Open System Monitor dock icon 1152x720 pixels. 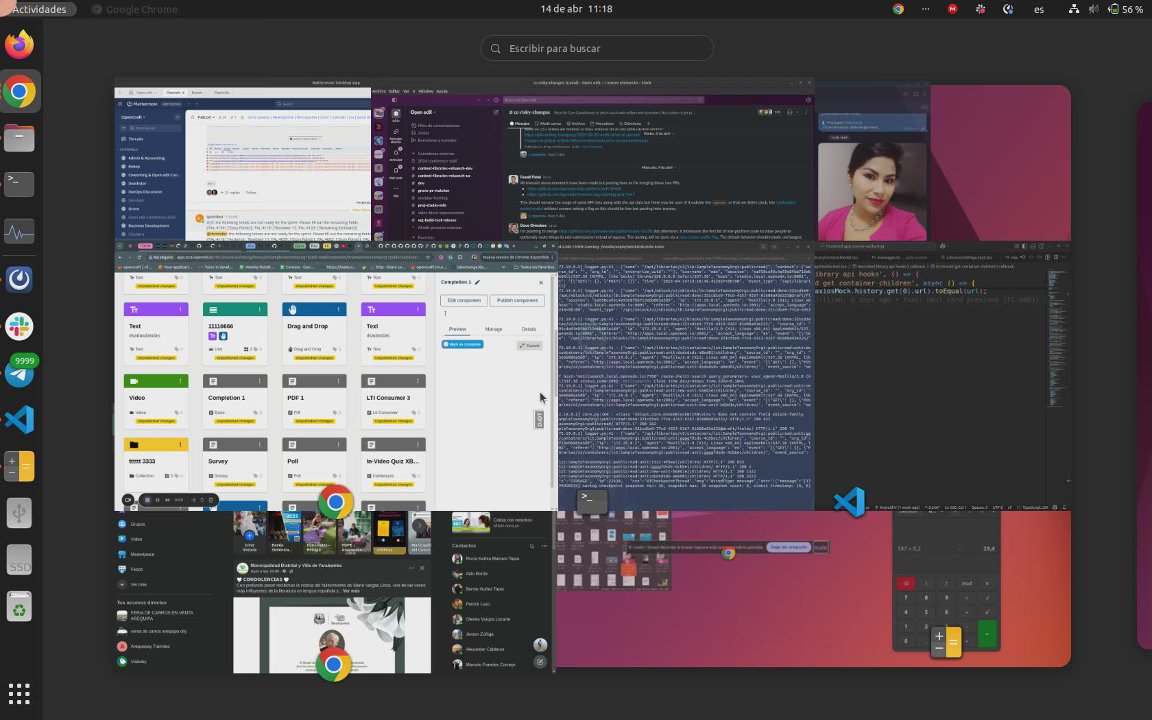(x=19, y=232)
